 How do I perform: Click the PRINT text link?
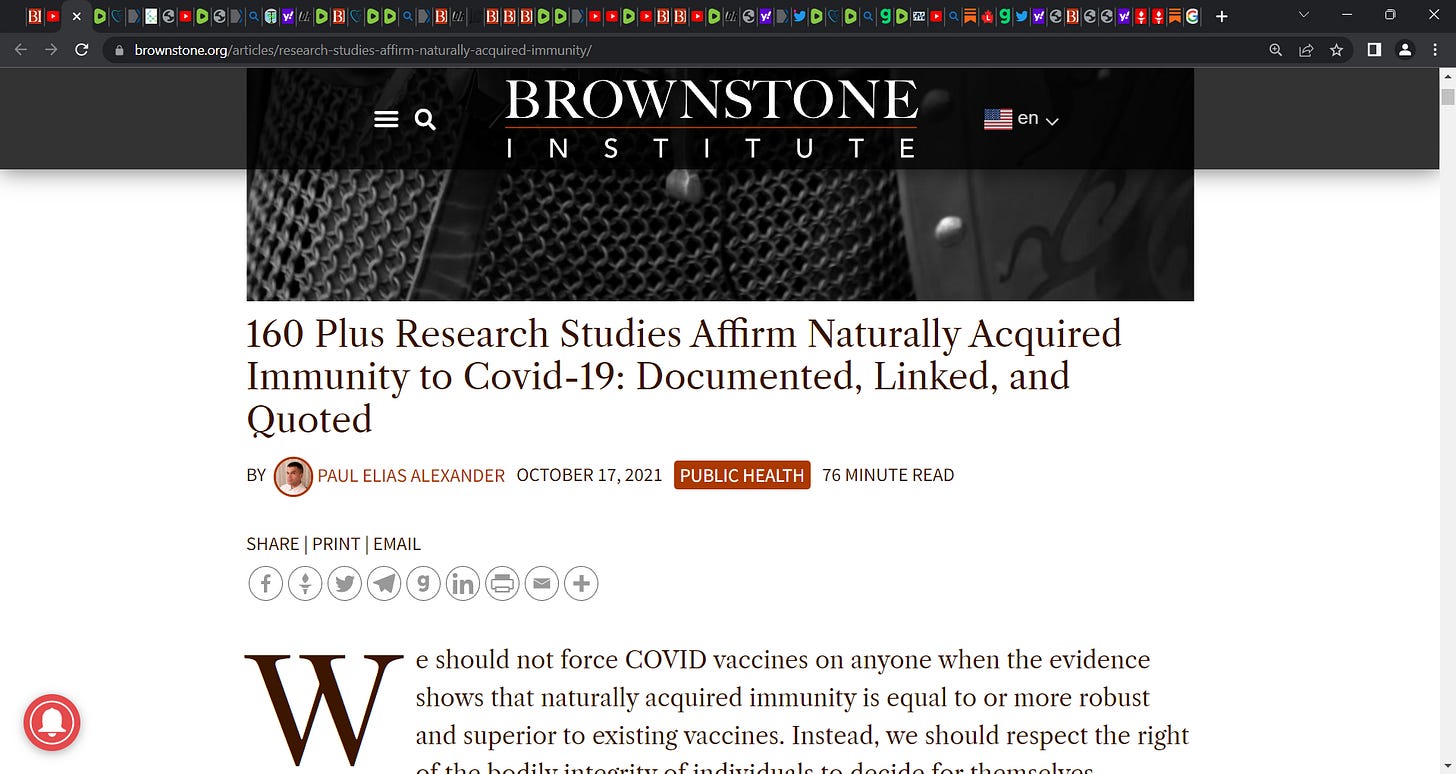336,544
